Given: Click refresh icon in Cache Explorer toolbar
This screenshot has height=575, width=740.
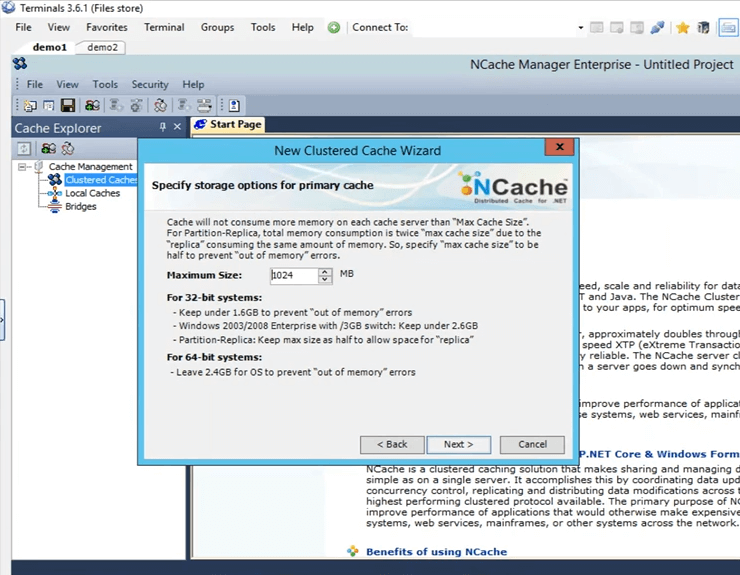Looking at the screenshot, I should coord(24,149).
